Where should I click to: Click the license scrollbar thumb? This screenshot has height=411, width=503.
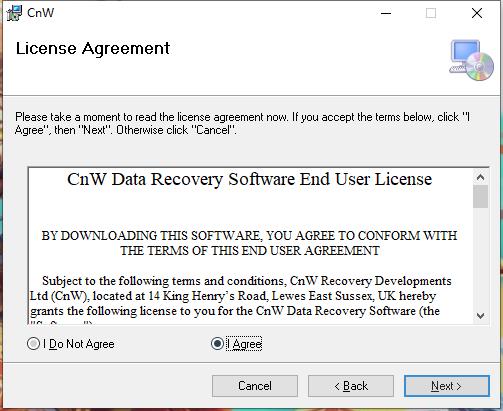point(480,197)
